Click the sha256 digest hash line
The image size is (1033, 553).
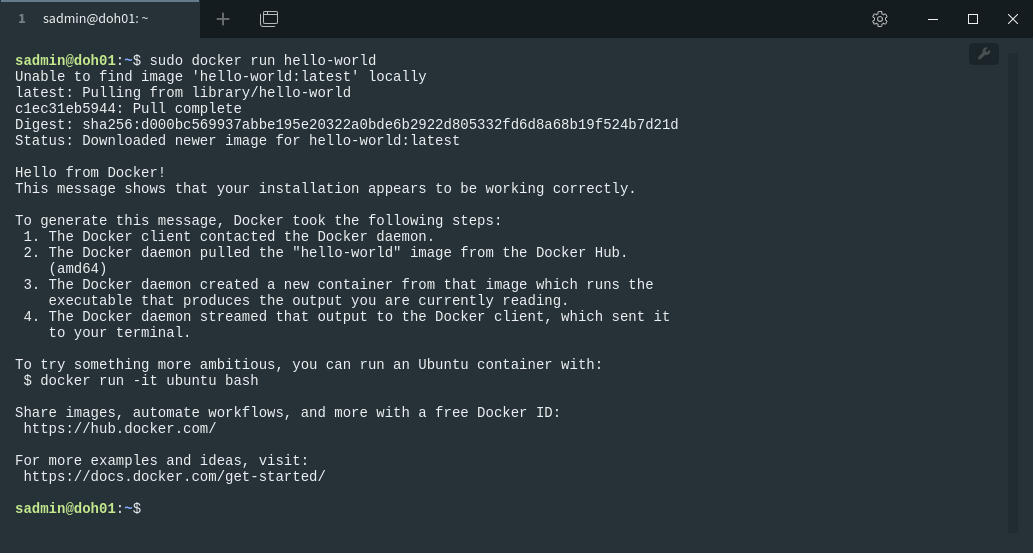[x=347, y=125]
